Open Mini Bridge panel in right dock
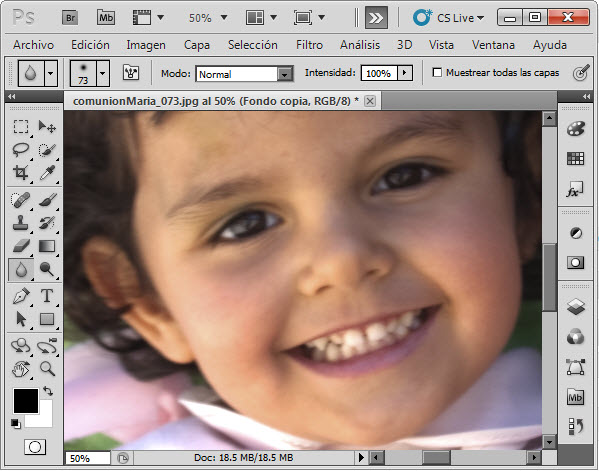599x471 pixels. tap(575, 397)
